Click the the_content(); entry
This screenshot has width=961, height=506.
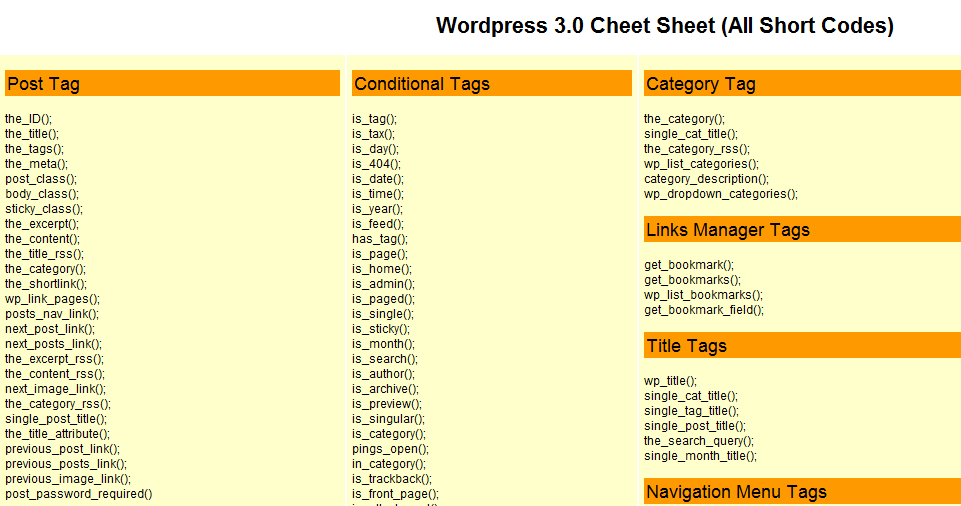tap(42, 239)
